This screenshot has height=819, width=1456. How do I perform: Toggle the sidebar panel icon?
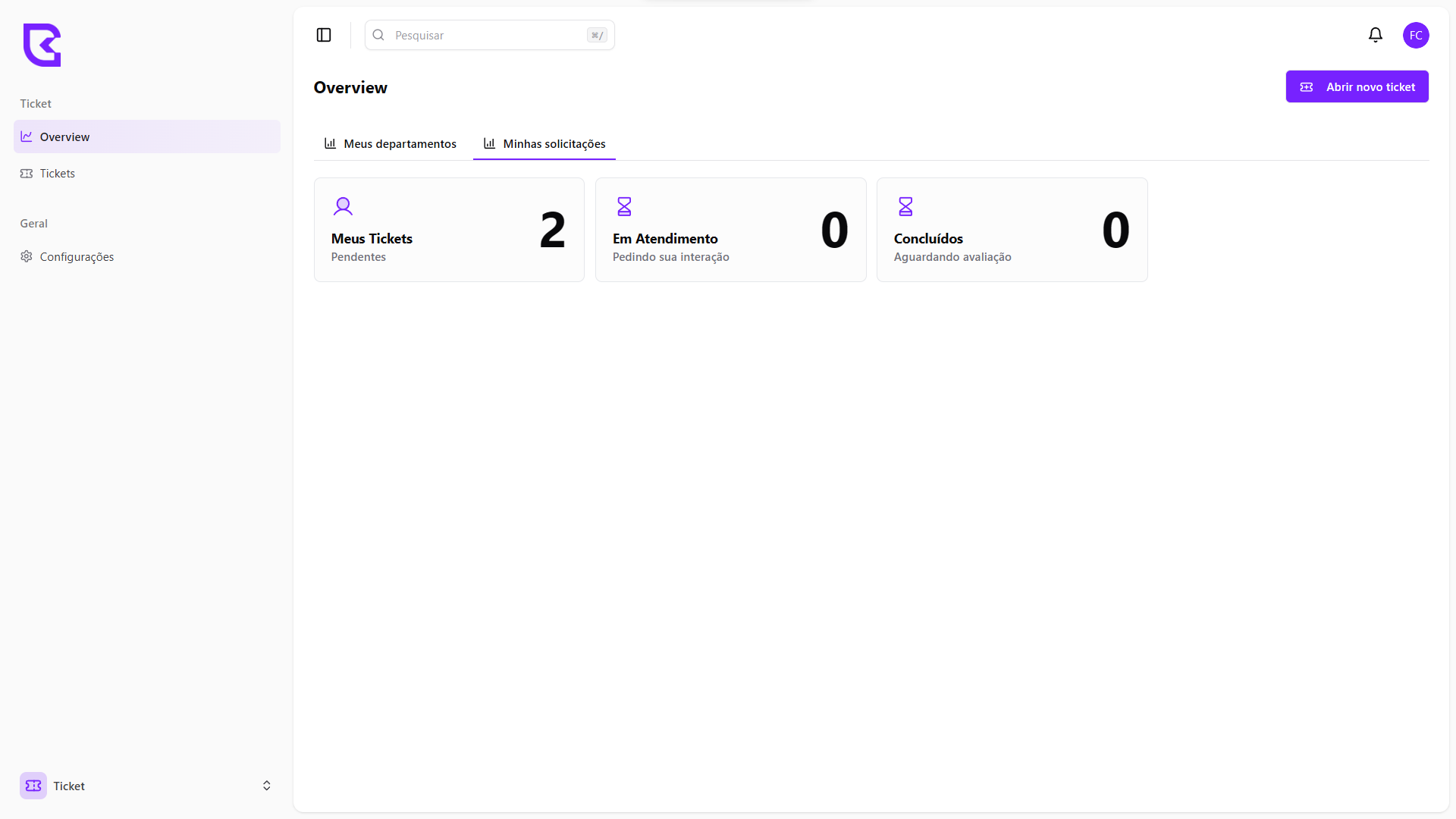324,35
